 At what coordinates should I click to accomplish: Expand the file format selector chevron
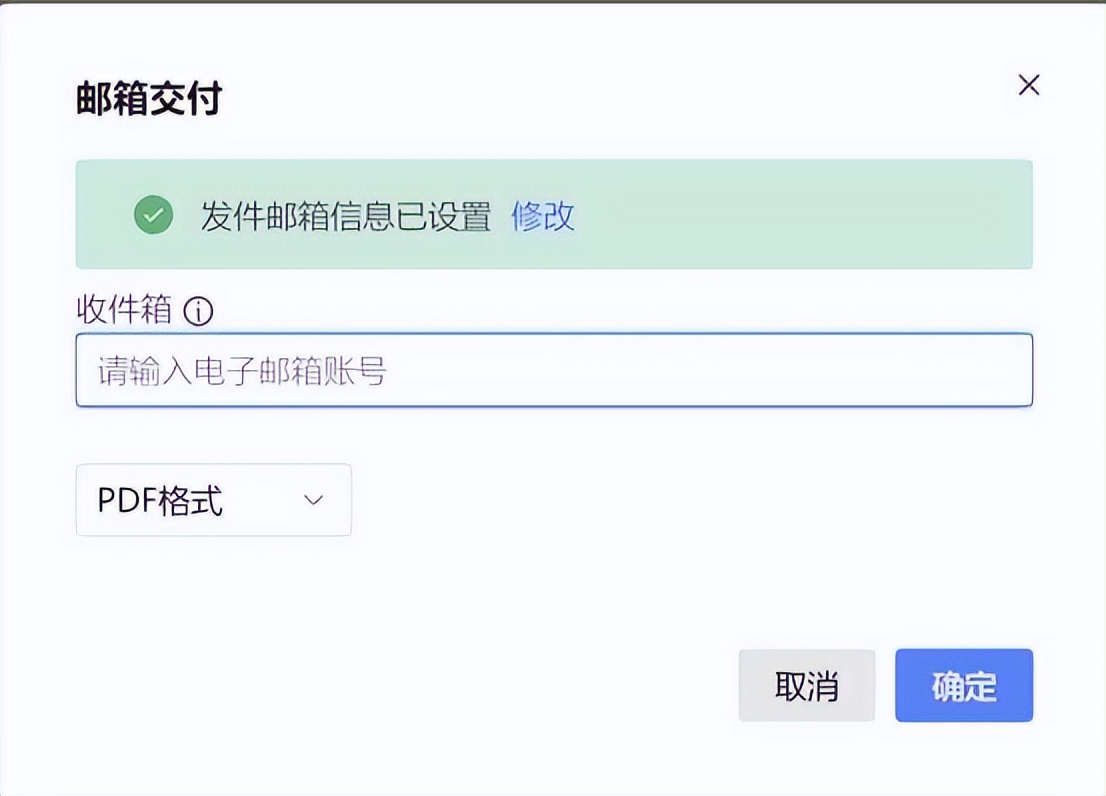pos(313,500)
